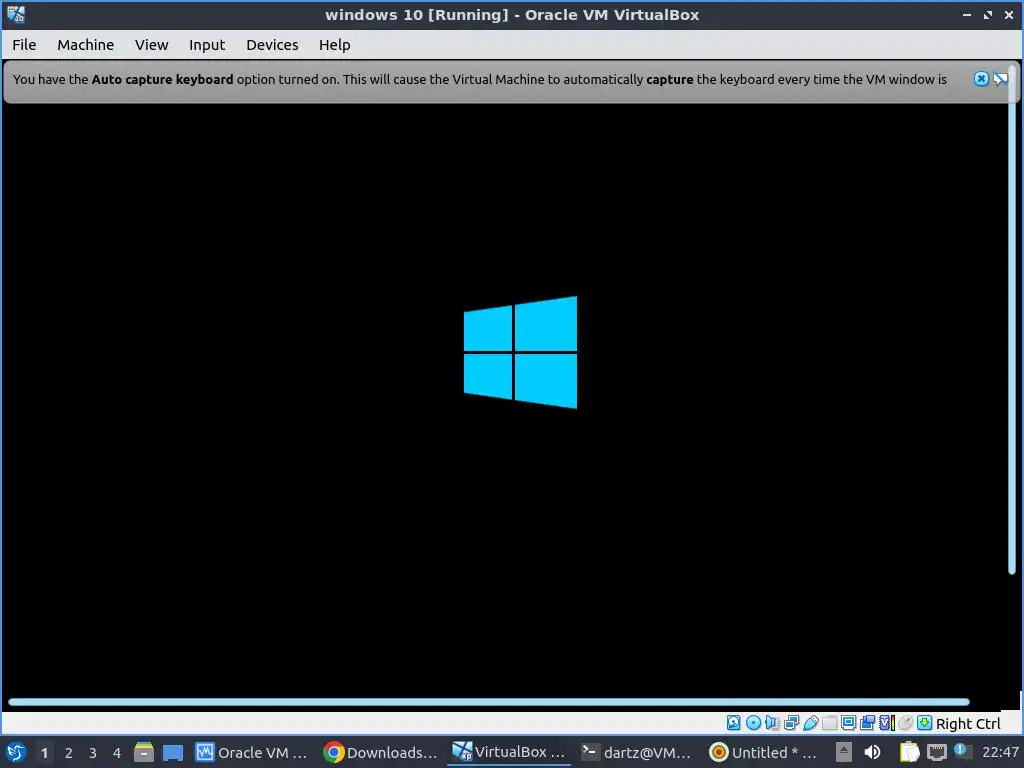Click the optical disk status icon
Screen dimensions: 1024x768
[753, 723]
